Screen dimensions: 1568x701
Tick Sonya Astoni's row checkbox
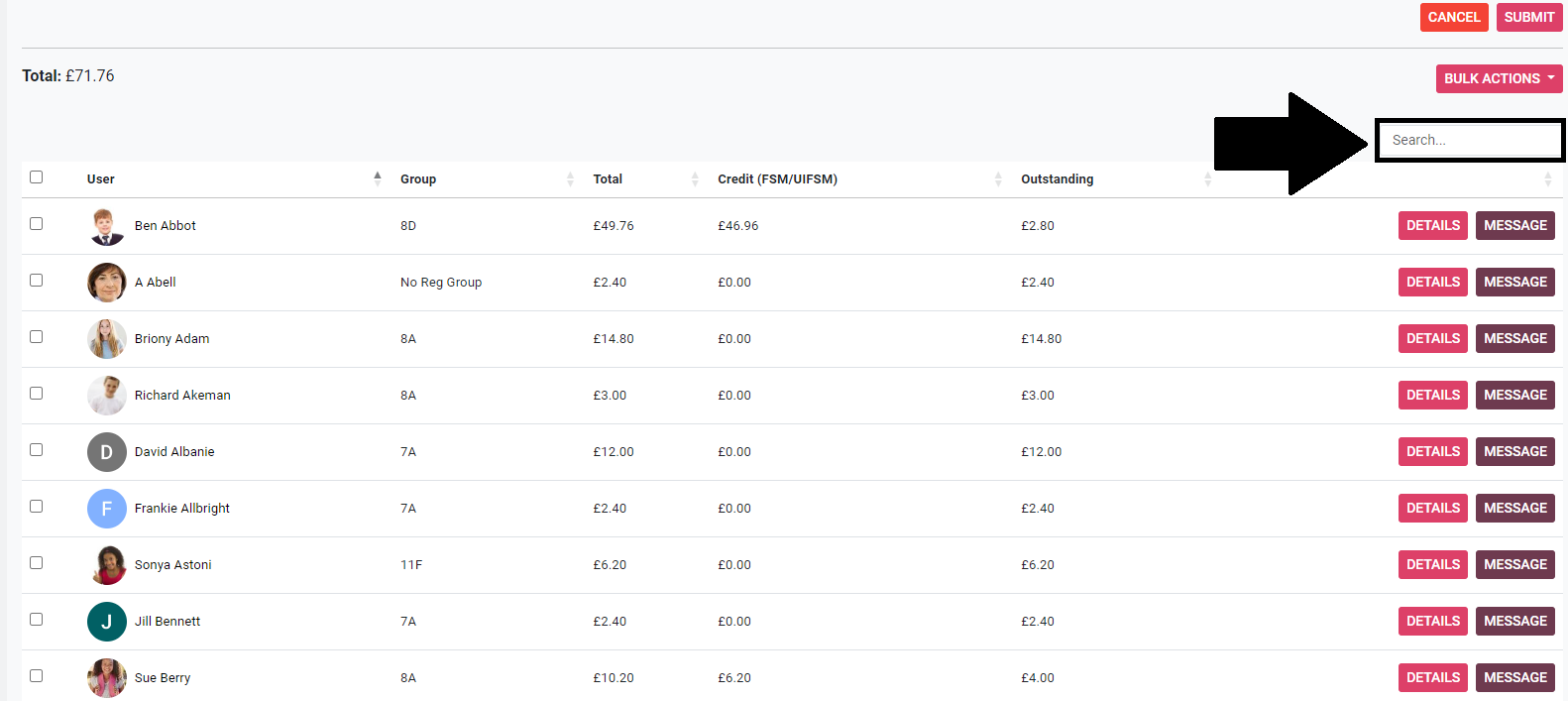click(x=37, y=563)
